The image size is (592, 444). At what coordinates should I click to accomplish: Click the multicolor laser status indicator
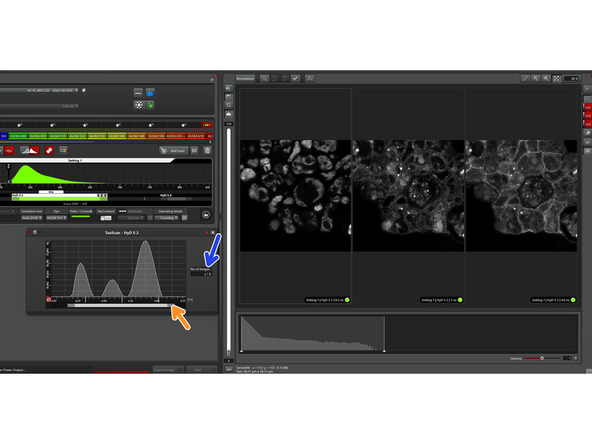[207, 125]
